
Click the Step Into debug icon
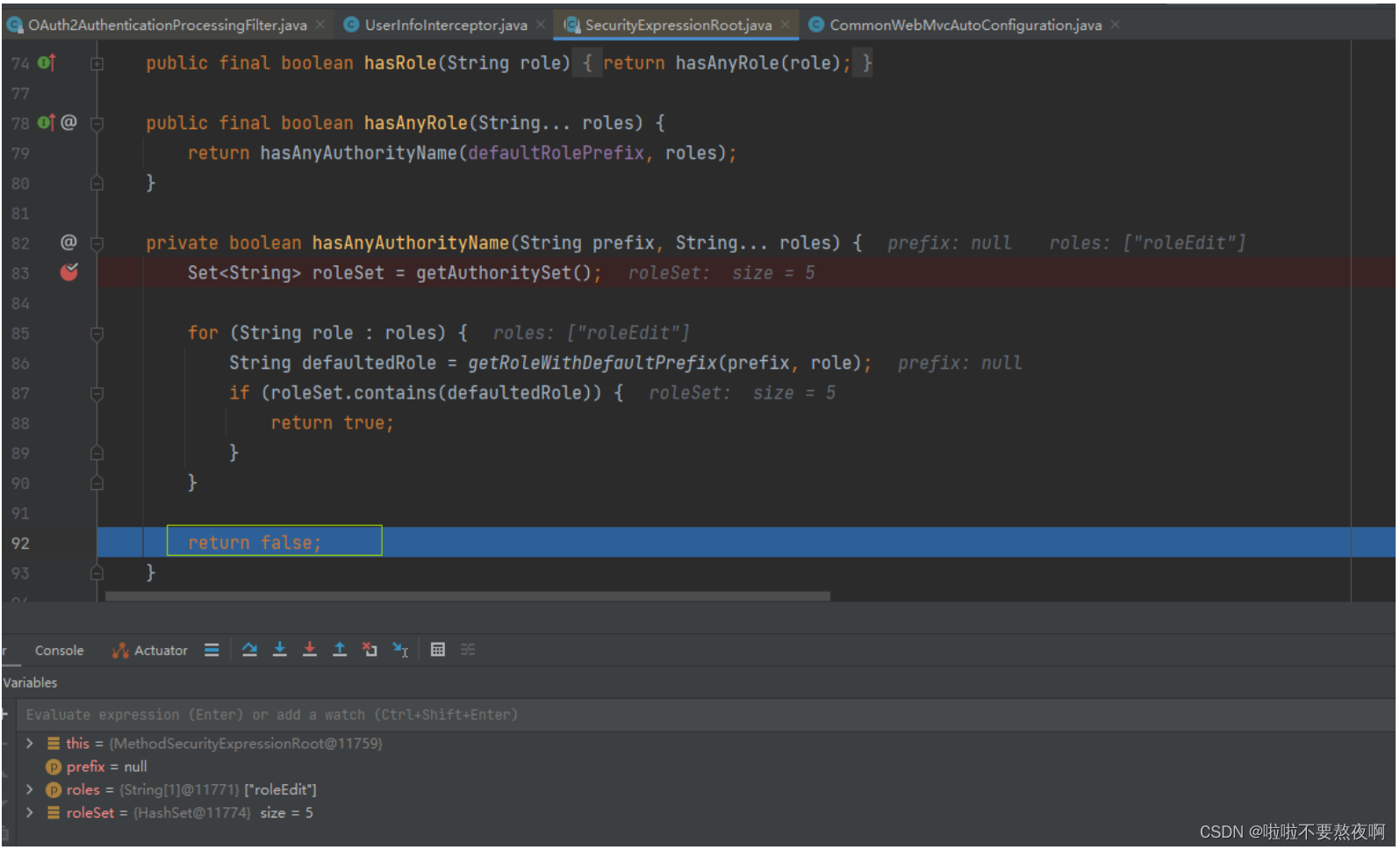[x=280, y=650]
